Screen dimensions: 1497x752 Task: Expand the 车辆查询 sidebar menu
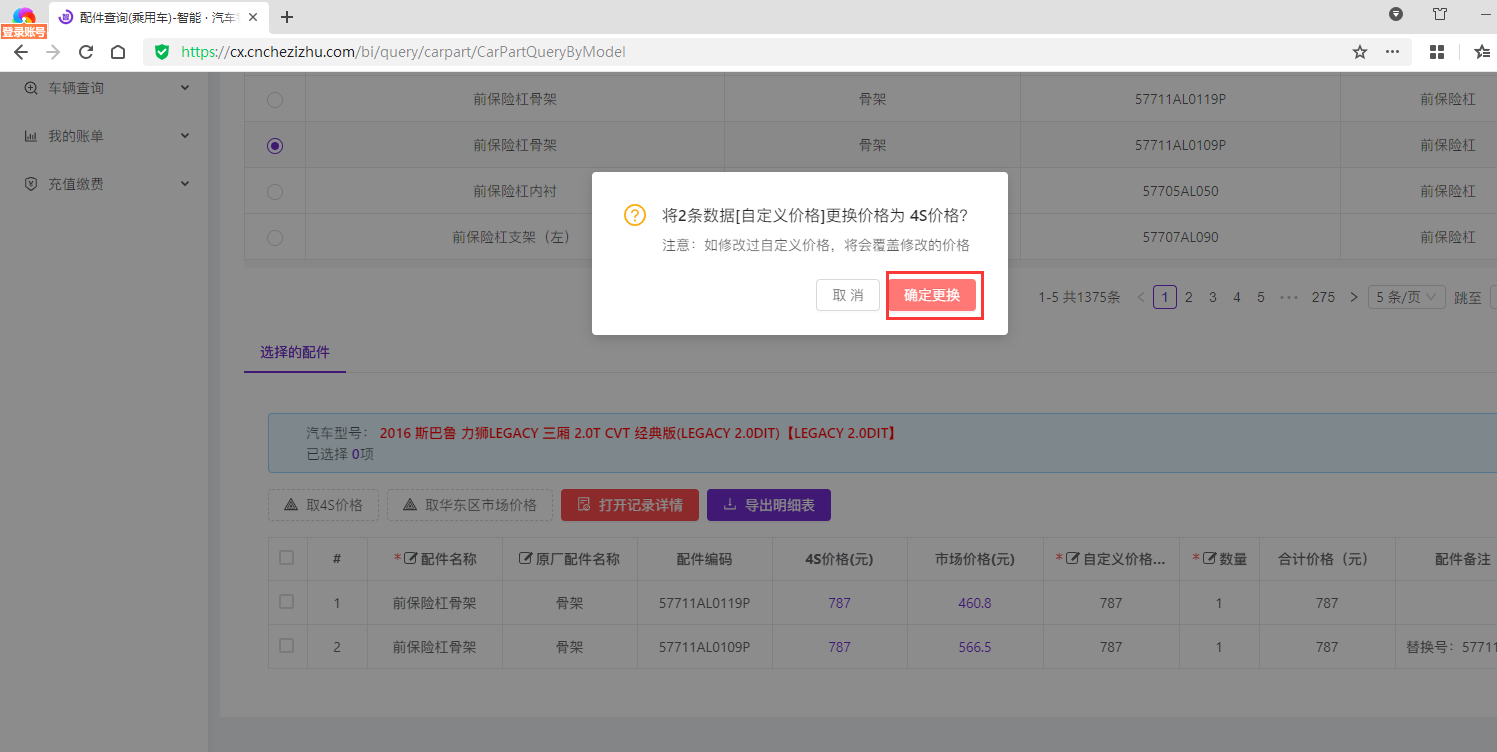tap(185, 88)
